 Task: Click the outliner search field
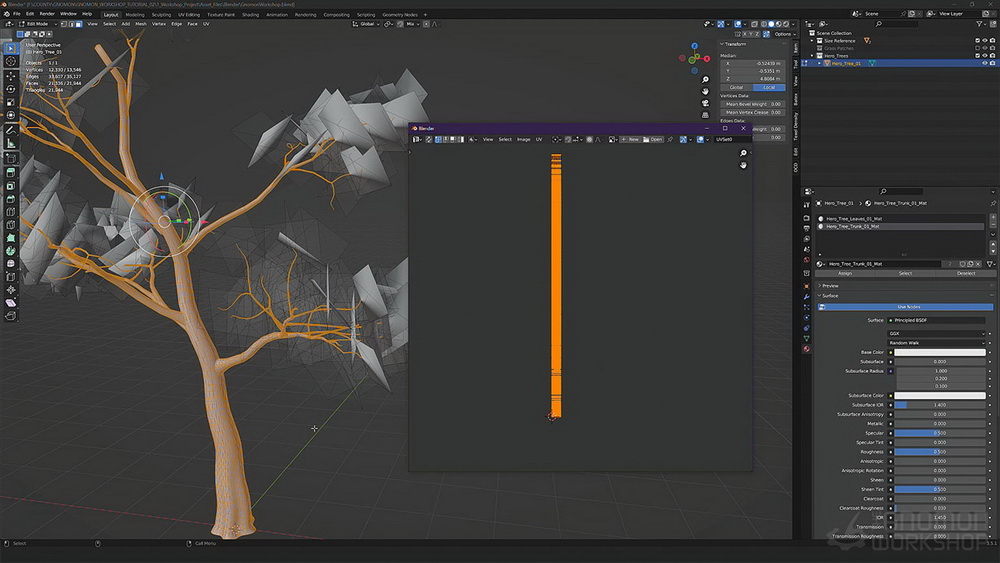[896, 24]
